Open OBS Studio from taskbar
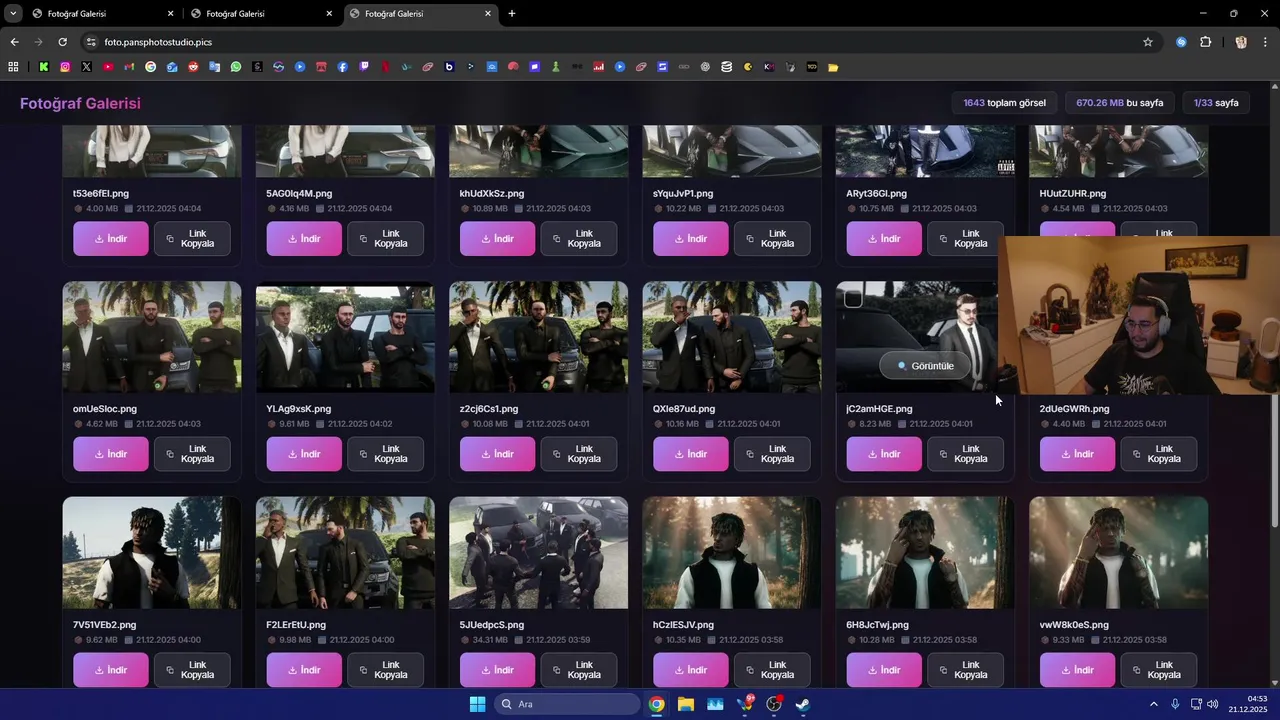Image resolution: width=1280 pixels, height=720 pixels. point(774,704)
